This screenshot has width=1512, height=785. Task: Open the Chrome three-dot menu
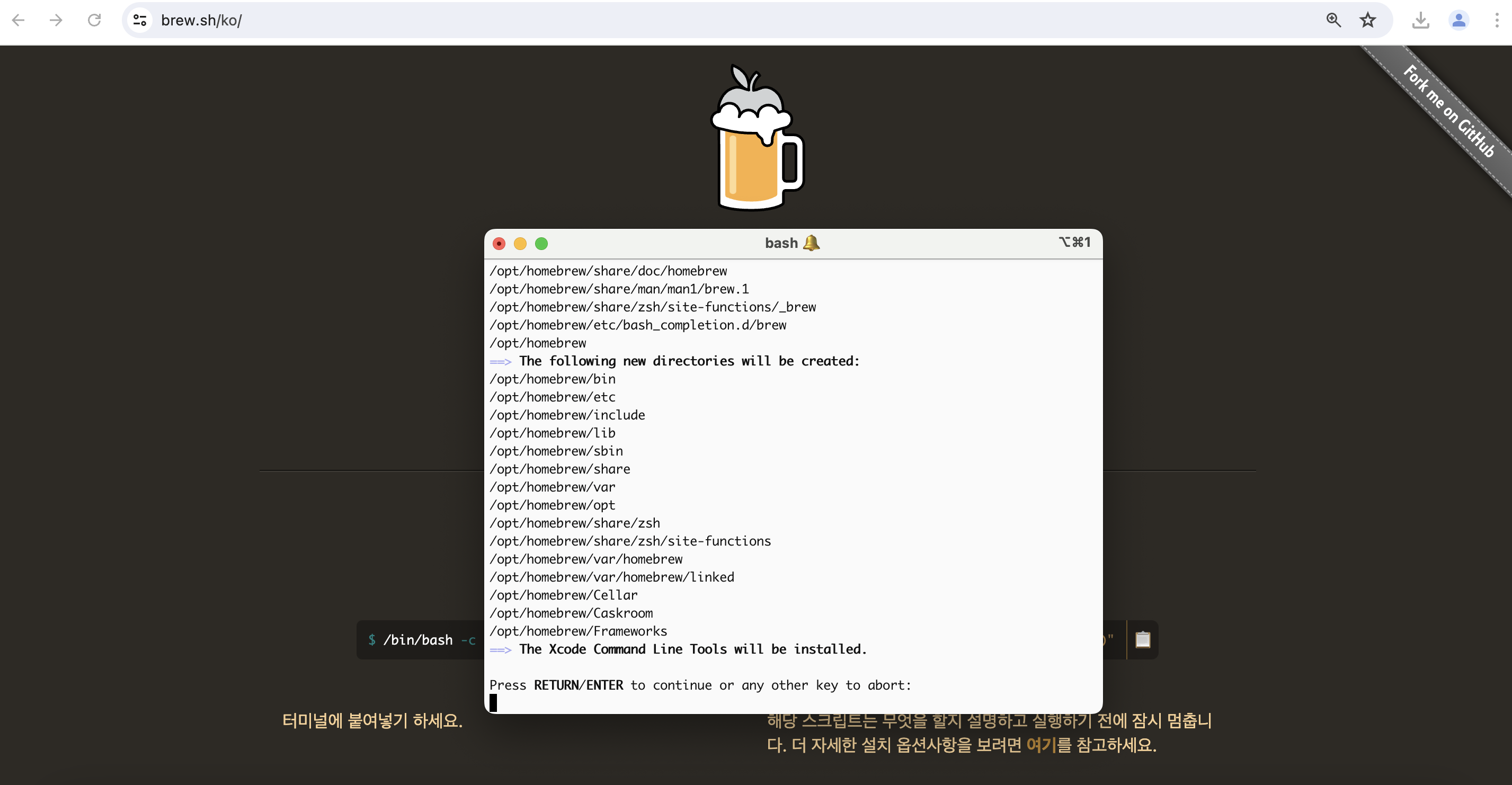click(x=1496, y=21)
